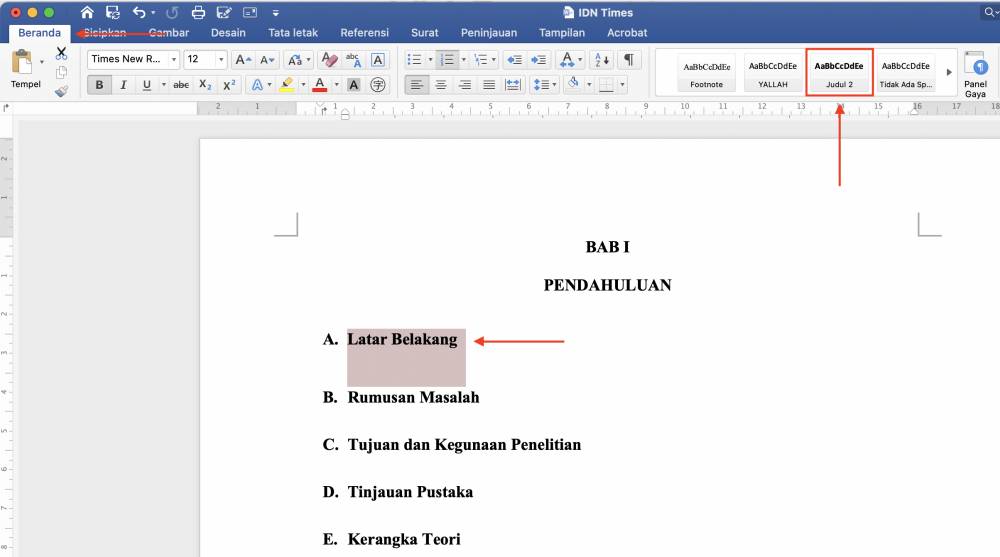The width and height of the screenshot is (1000, 557).
Task: Sort text with the A-Z sort icon
Action: 601,59
